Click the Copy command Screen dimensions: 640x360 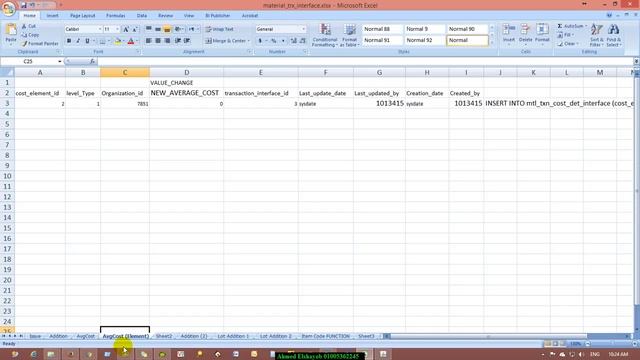[x=31, y=35]
